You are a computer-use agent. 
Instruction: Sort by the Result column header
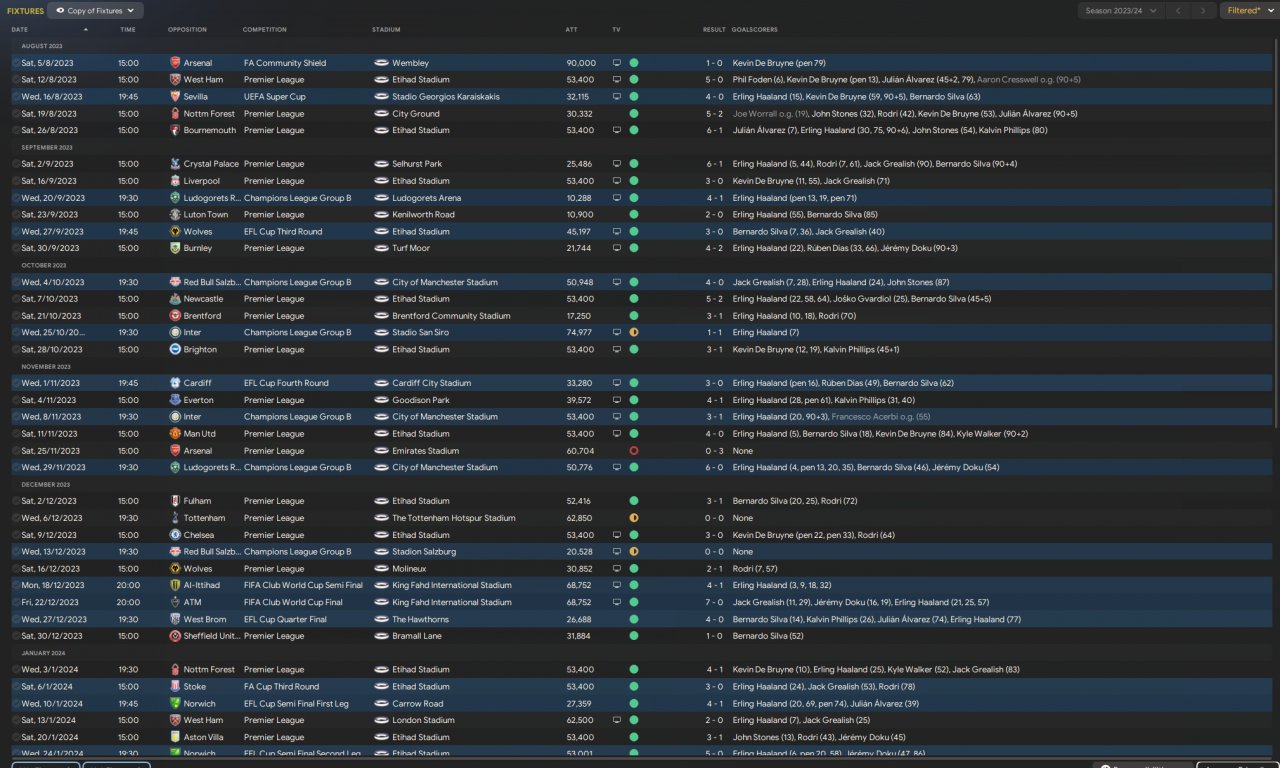[x=714, y=30]
